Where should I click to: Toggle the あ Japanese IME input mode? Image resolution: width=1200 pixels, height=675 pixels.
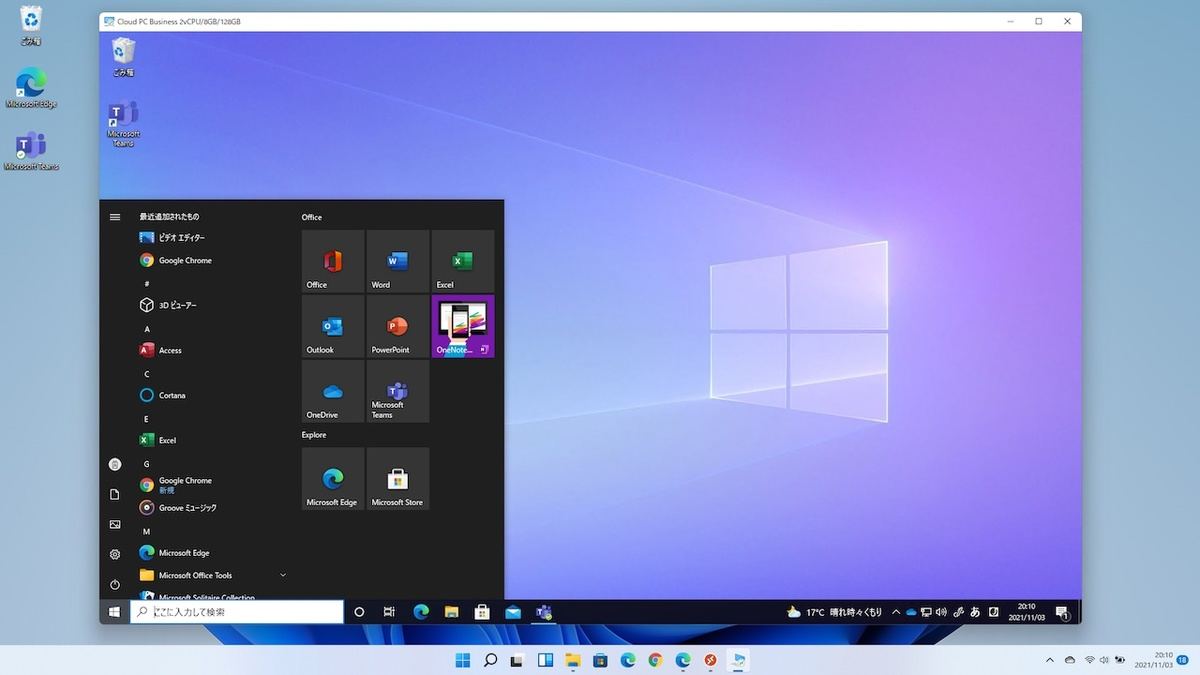click(x=975, y=612)
